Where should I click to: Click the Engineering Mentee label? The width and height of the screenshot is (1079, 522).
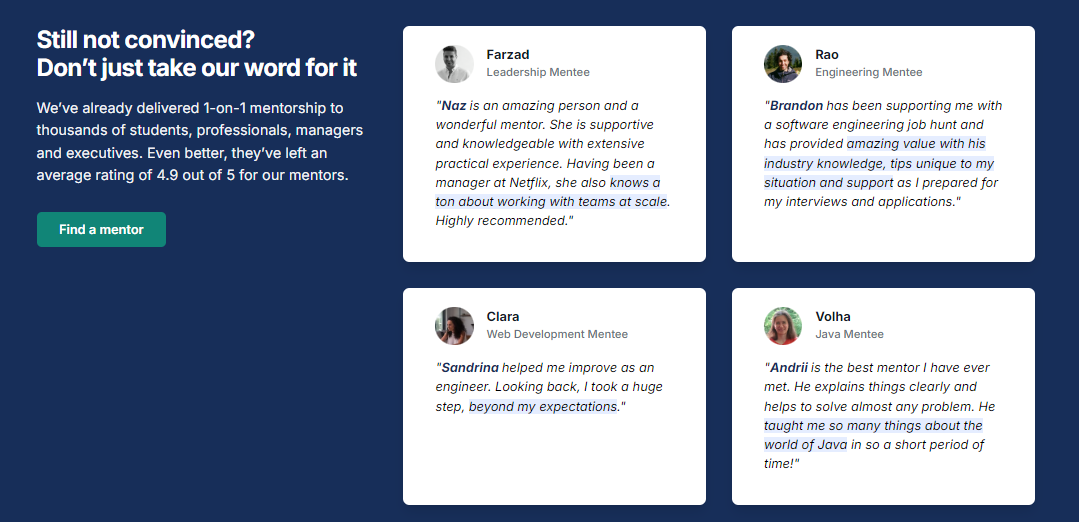point(869,72)
